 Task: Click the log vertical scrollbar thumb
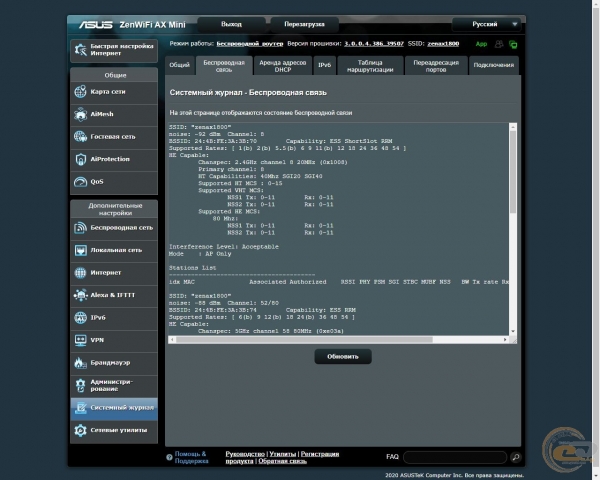pos(513,172)
